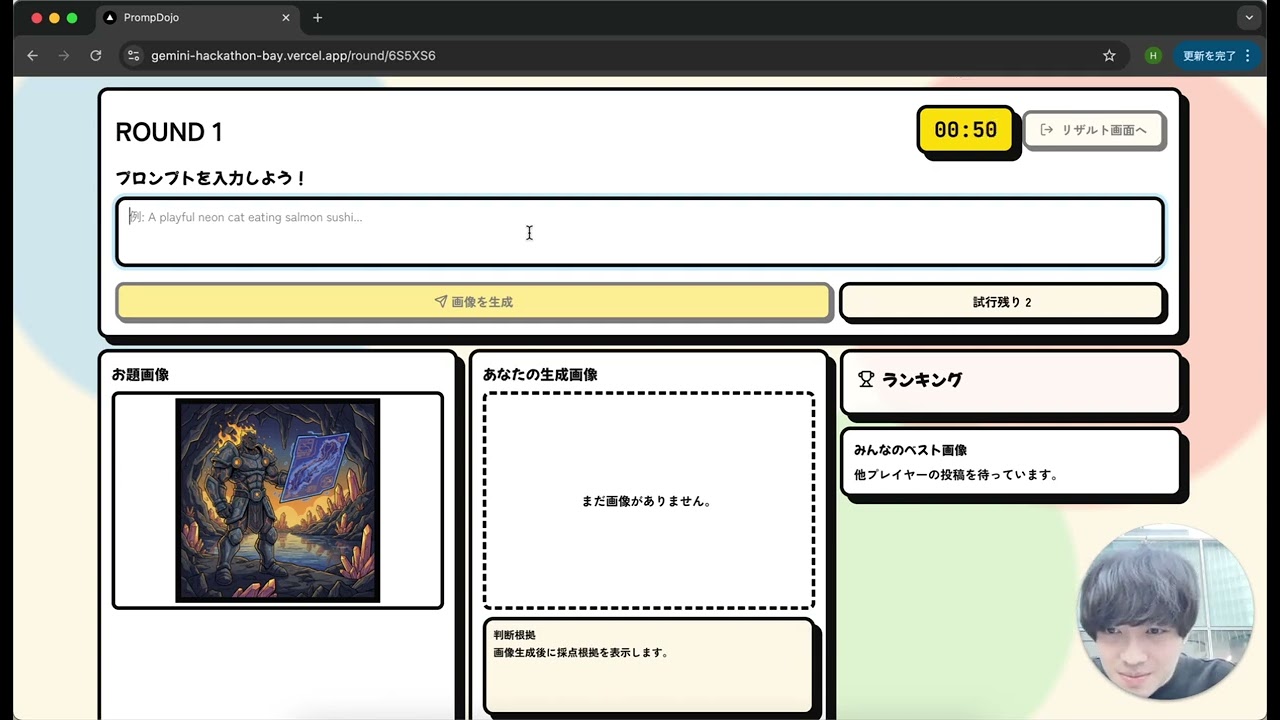Click the address bar URL
This screenshot has width=1280, height=720.
293,56
